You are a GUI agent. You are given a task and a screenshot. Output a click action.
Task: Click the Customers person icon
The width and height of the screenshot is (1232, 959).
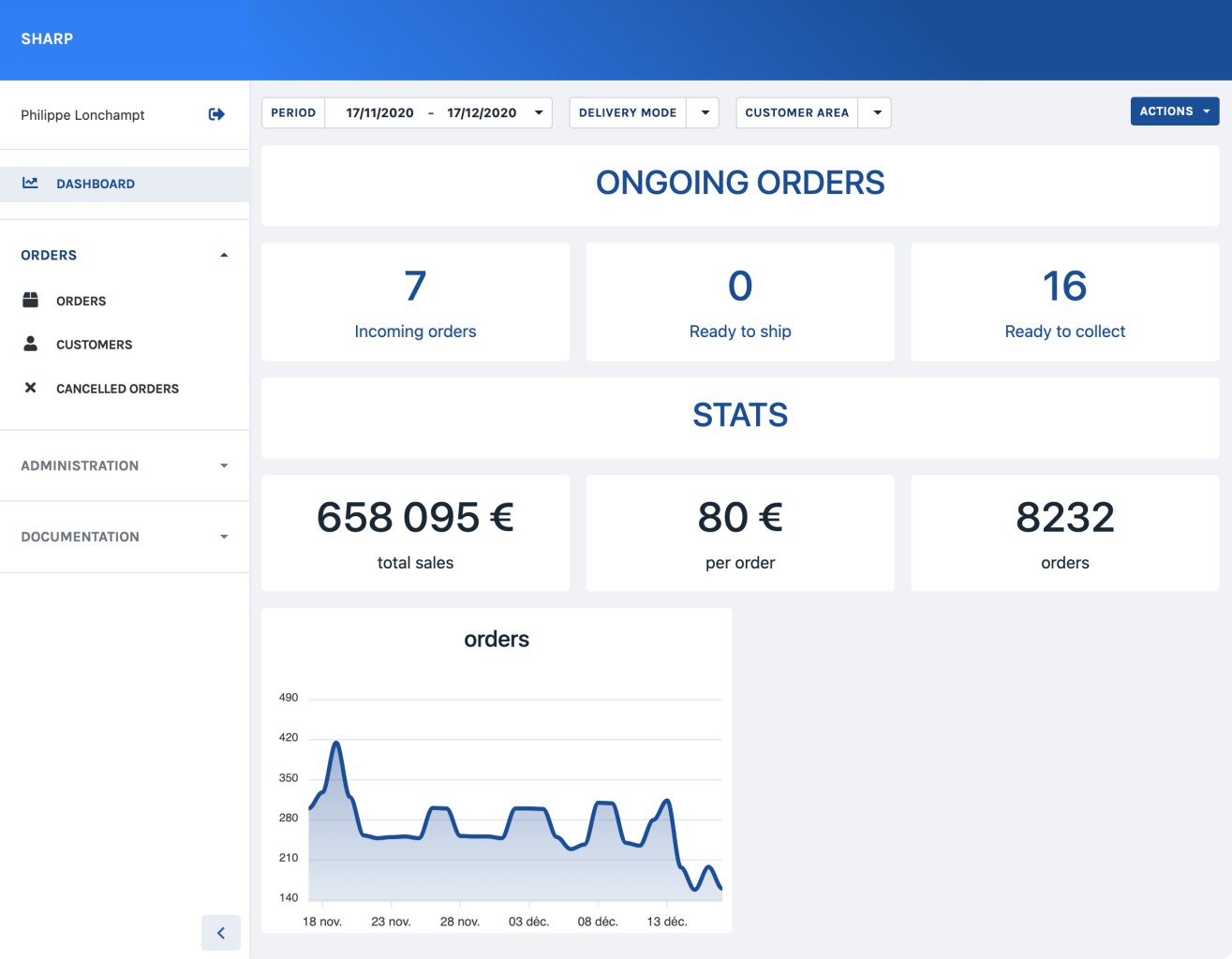[x=30, y=344]
